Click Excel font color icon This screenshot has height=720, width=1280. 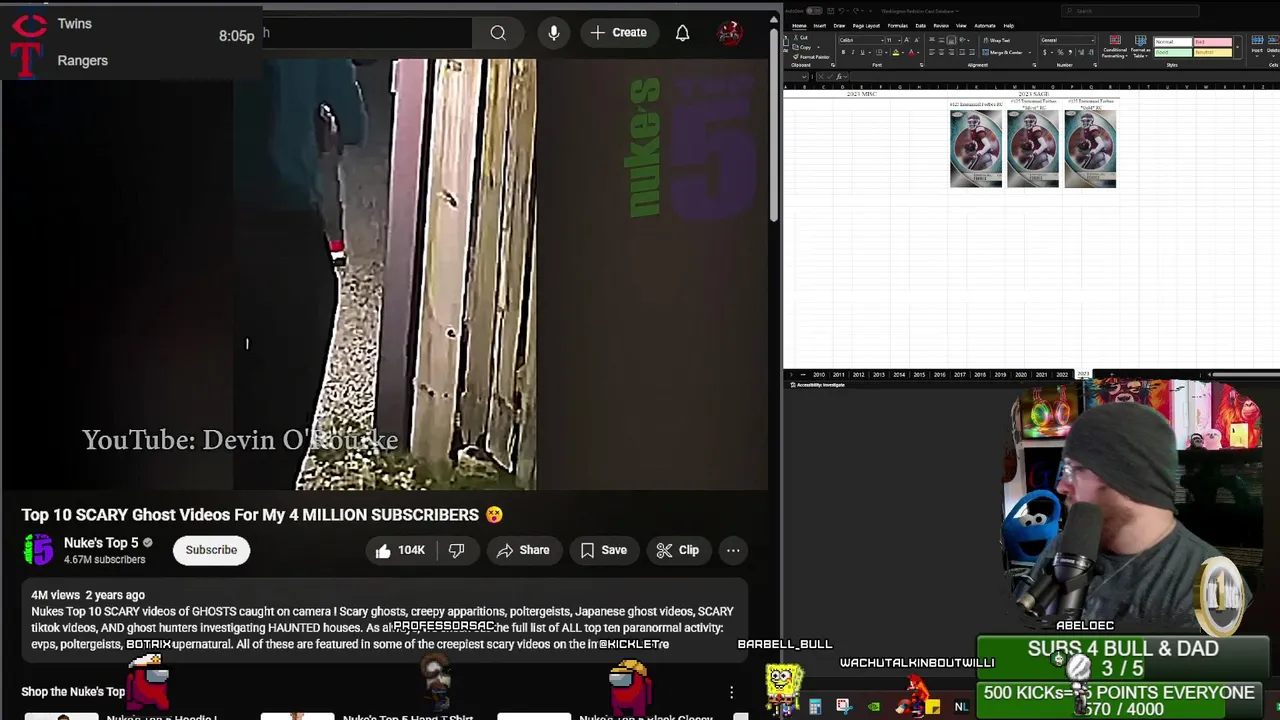(912, 52)
